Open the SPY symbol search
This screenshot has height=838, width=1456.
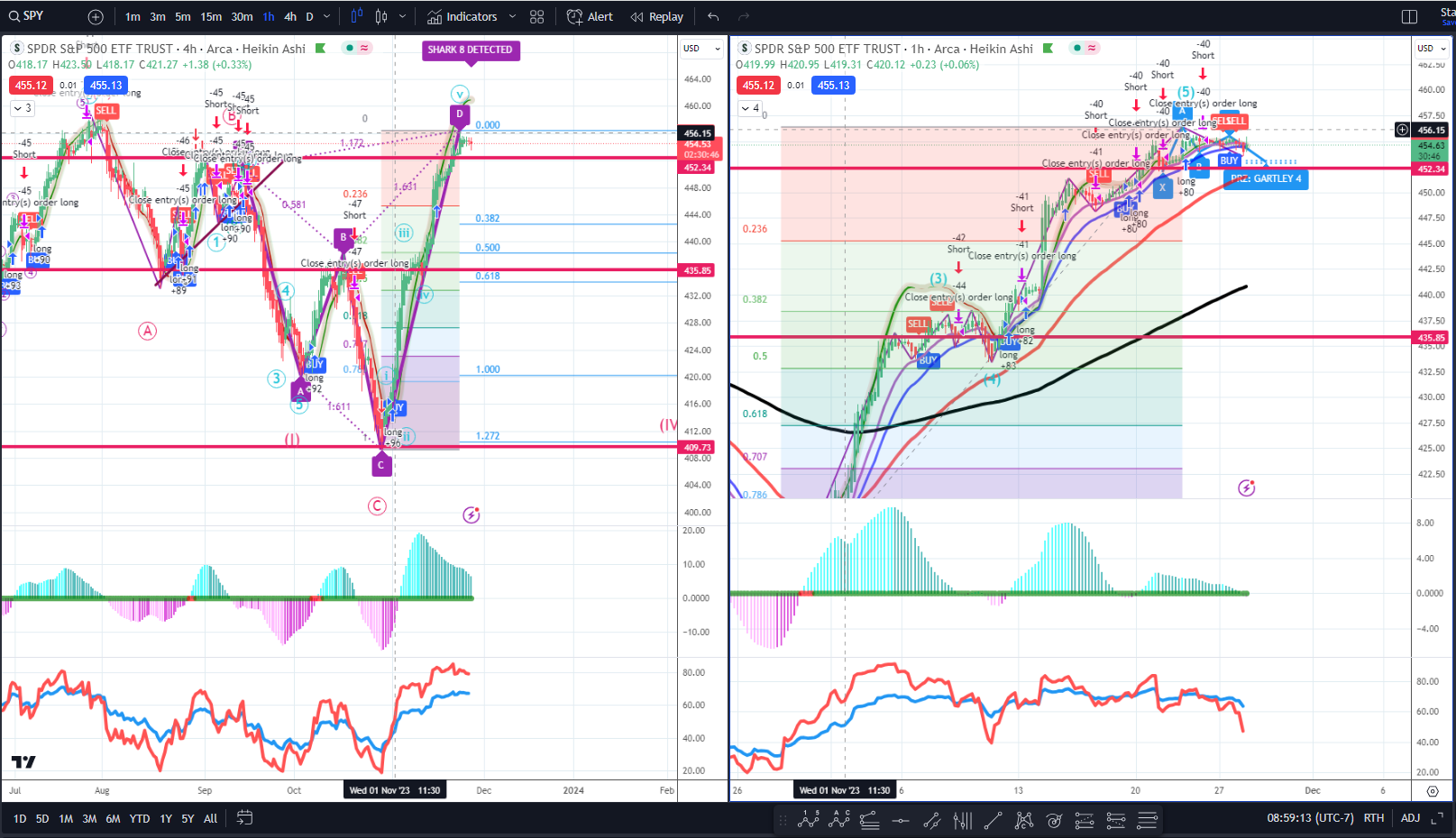tap(27, 16)
